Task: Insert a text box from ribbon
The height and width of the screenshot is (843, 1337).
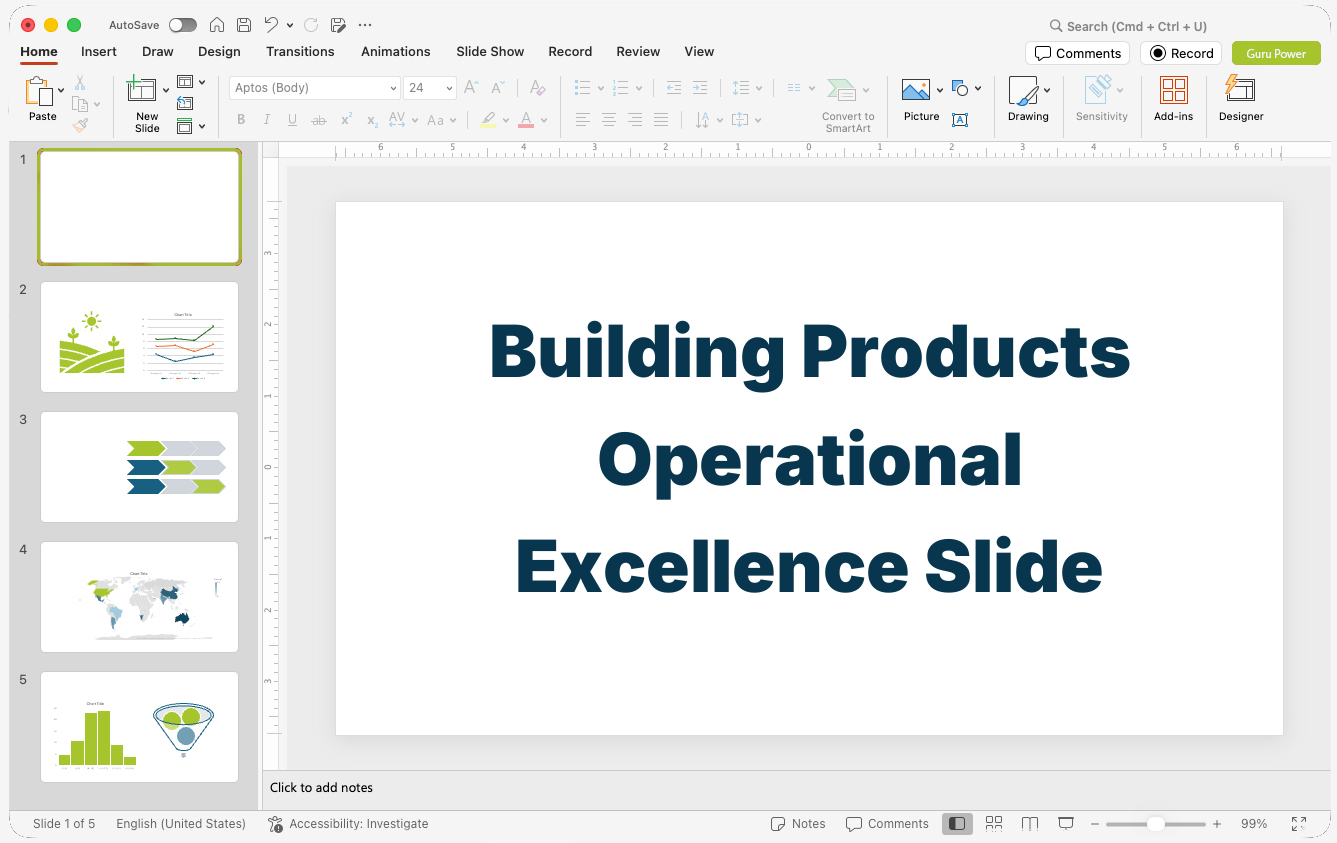Action: point(960,120)
